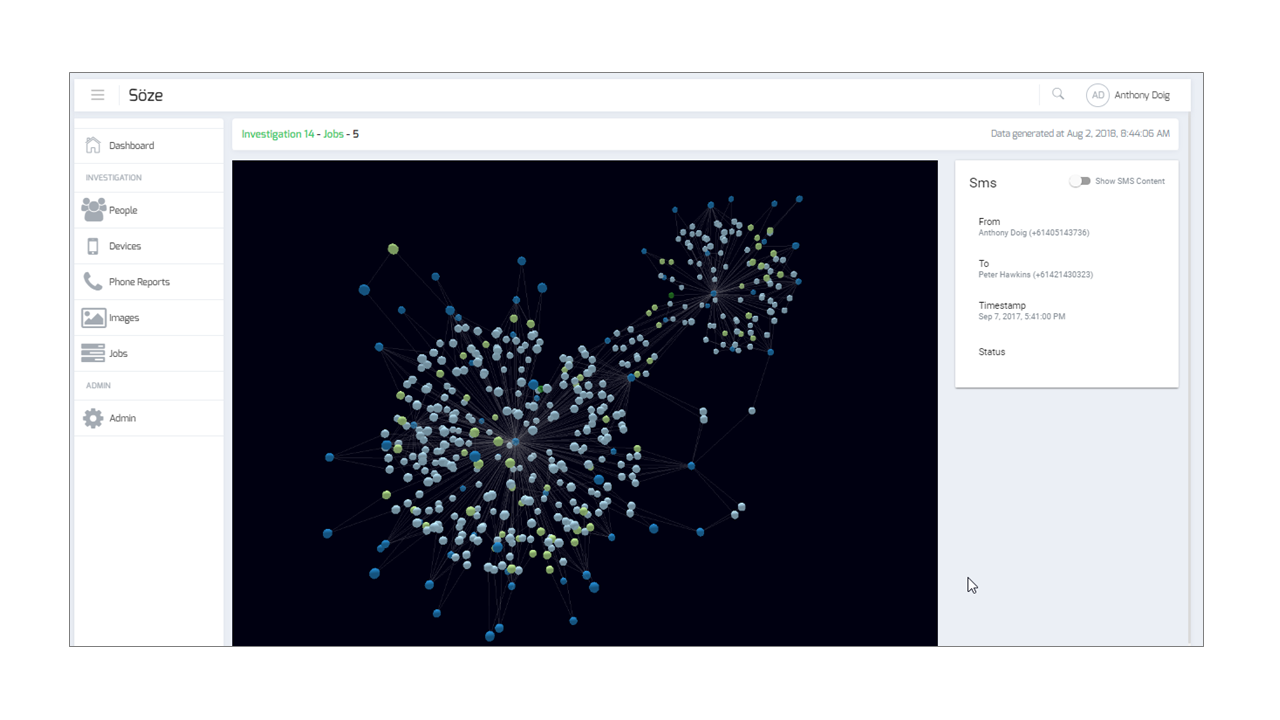The image size is (1280, 720).
Task: Open Admin menu item text
Action: tap(122, 418)
